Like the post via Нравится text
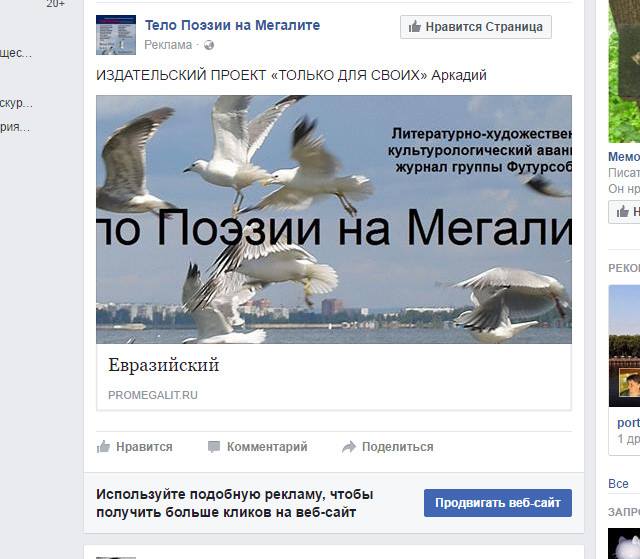Image resolution: width=640 pixels, height=559 pixels. 144,447
